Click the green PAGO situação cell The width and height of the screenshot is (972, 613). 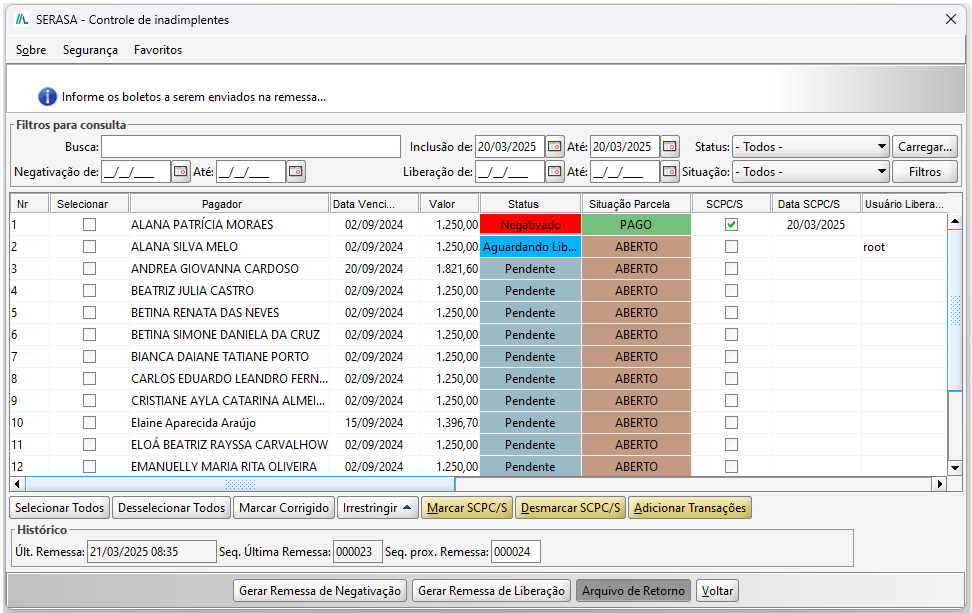(x=636, y=224)
